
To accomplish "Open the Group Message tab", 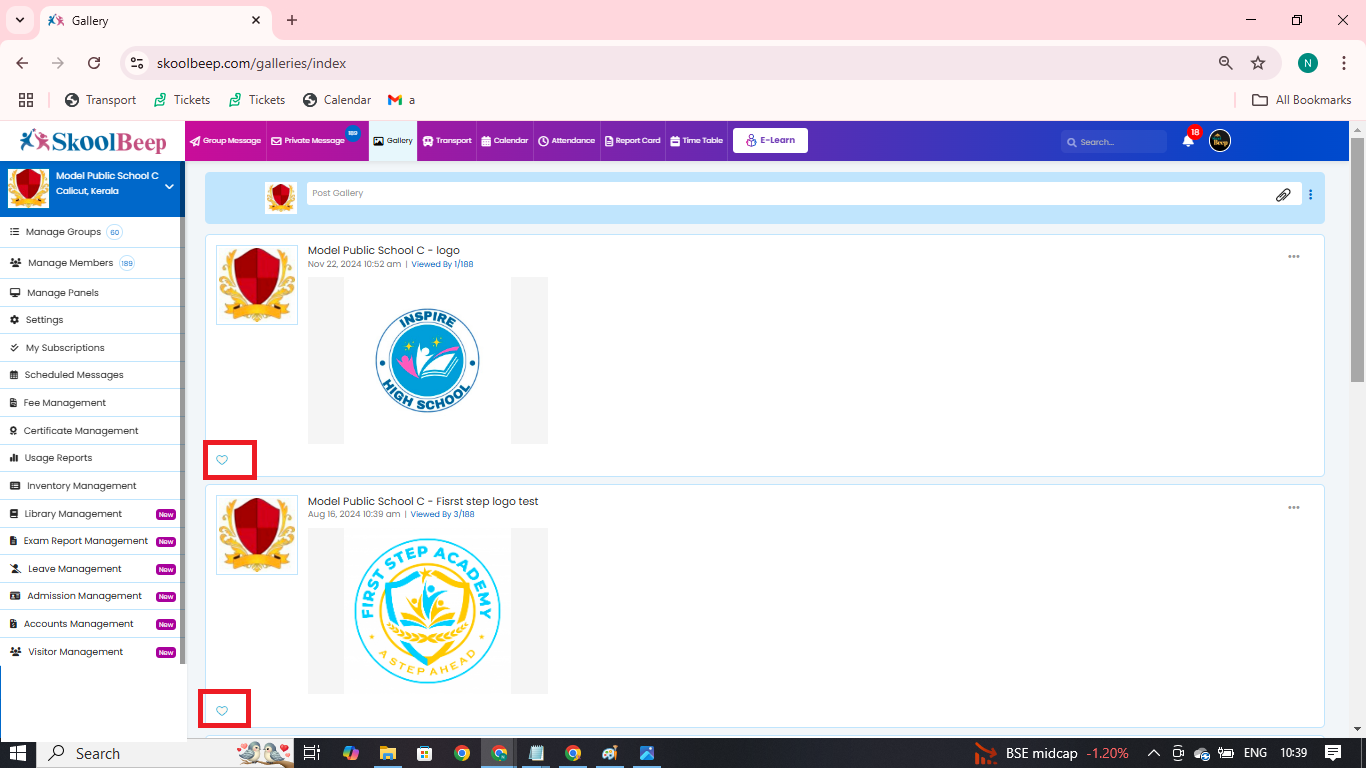I will 226,141.
